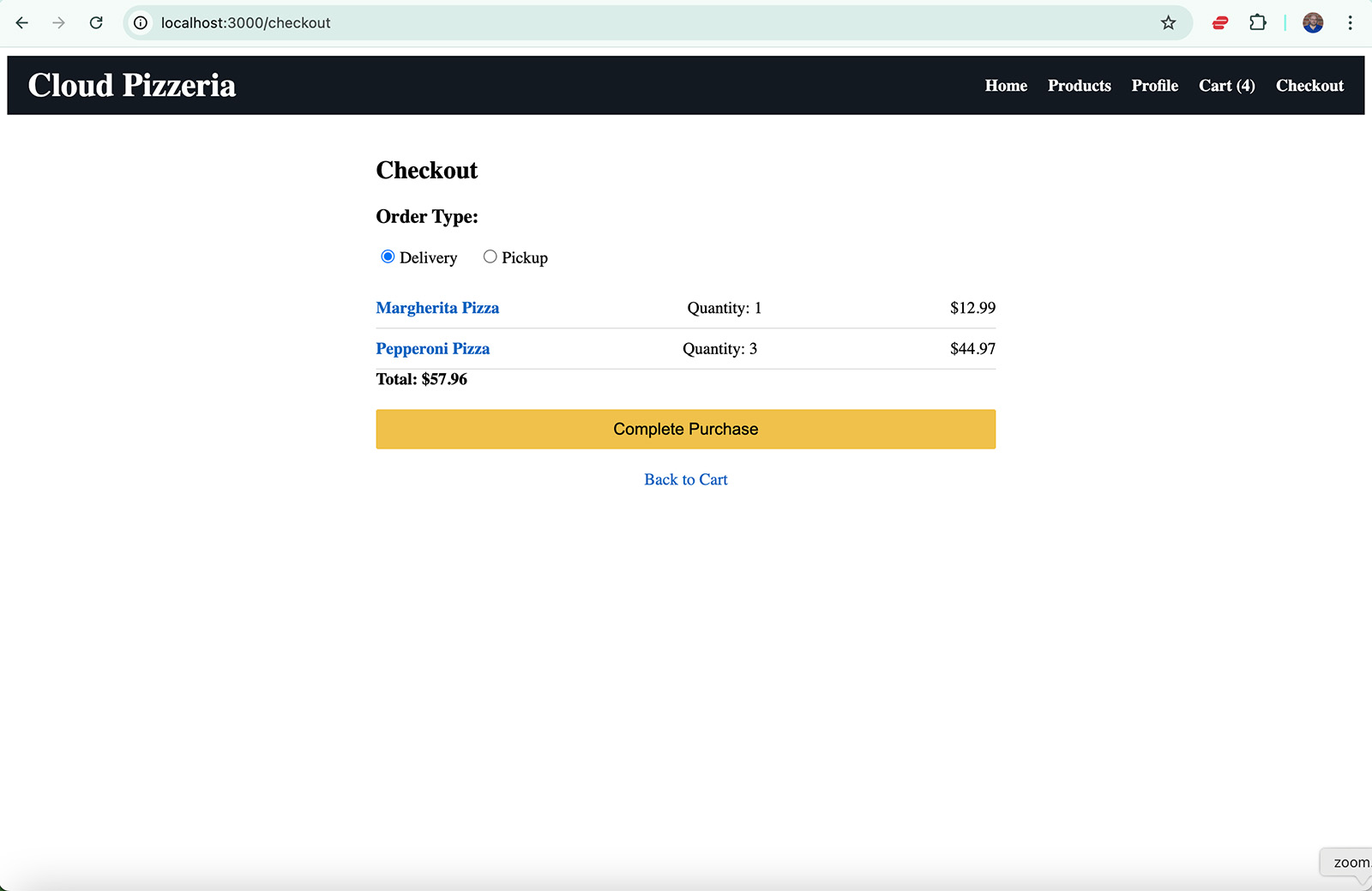Select the Pickup order type
The height and width of the screenshot is (891, 1372).
coord(490,256)
